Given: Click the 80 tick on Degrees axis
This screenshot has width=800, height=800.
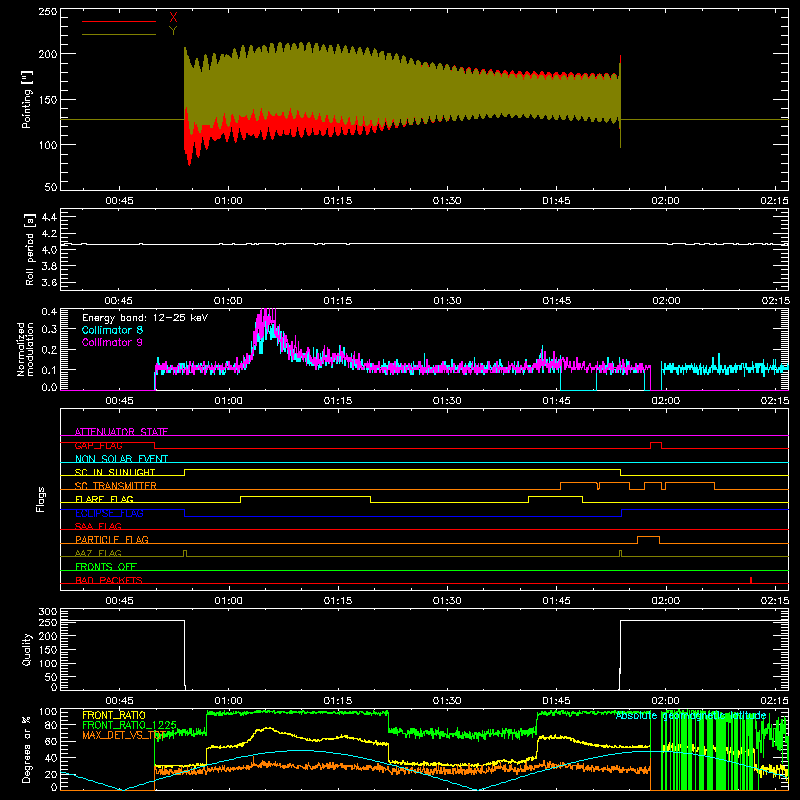Looking at the screenshot, I should click(x=51, y=725).
